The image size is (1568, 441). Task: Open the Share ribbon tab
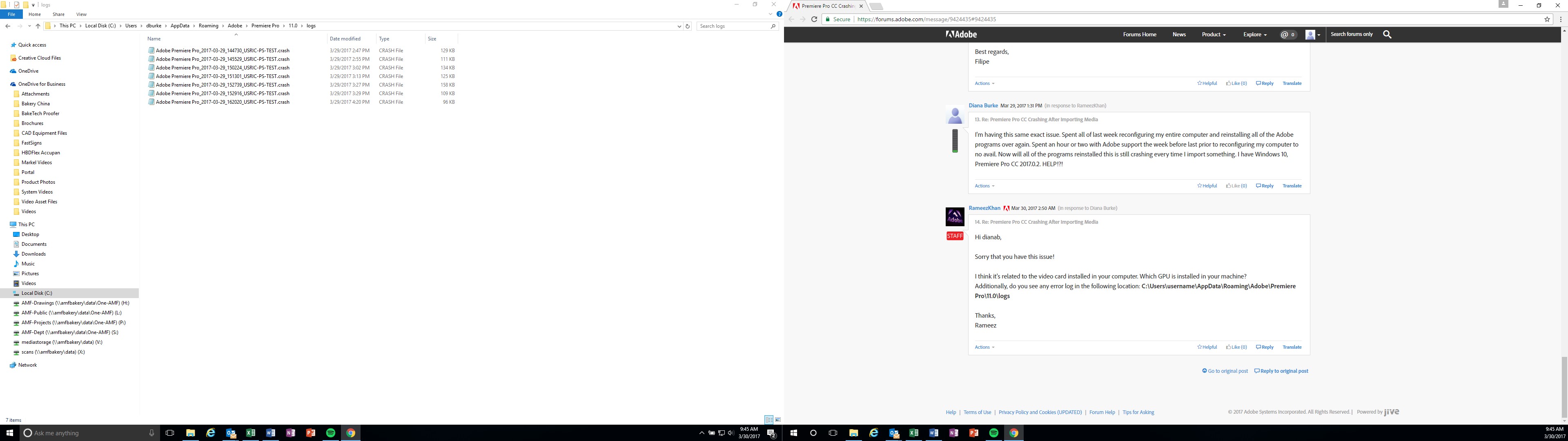(58, 14)
